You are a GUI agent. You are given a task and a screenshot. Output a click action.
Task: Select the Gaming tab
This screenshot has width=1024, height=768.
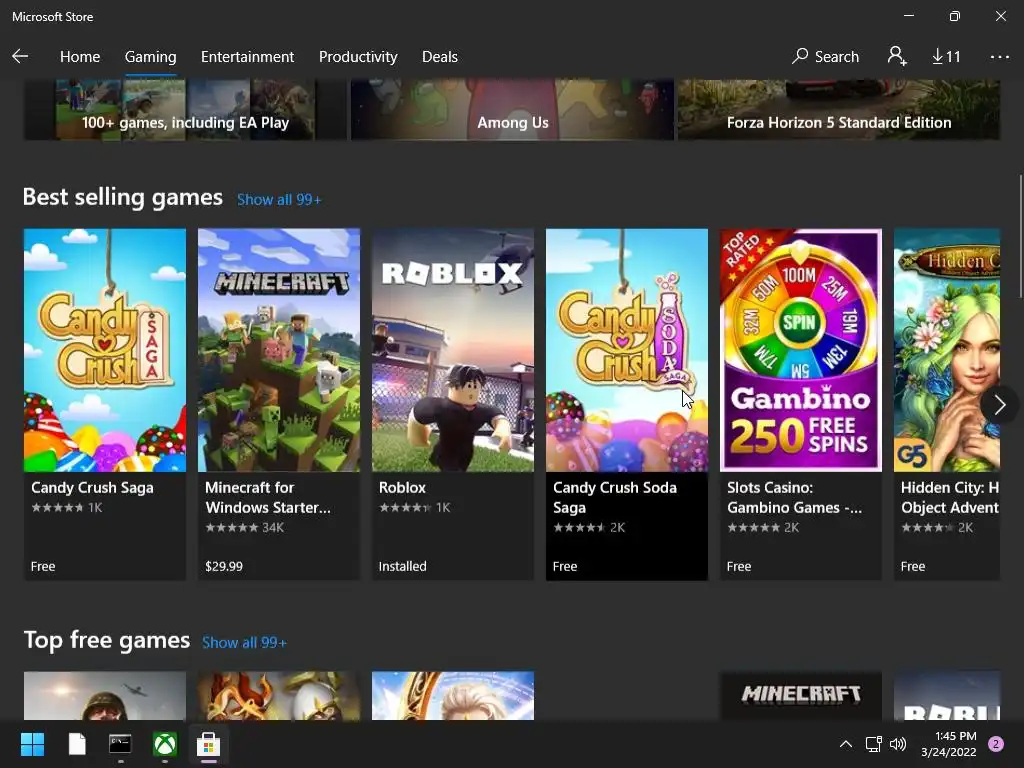[150, 57]
